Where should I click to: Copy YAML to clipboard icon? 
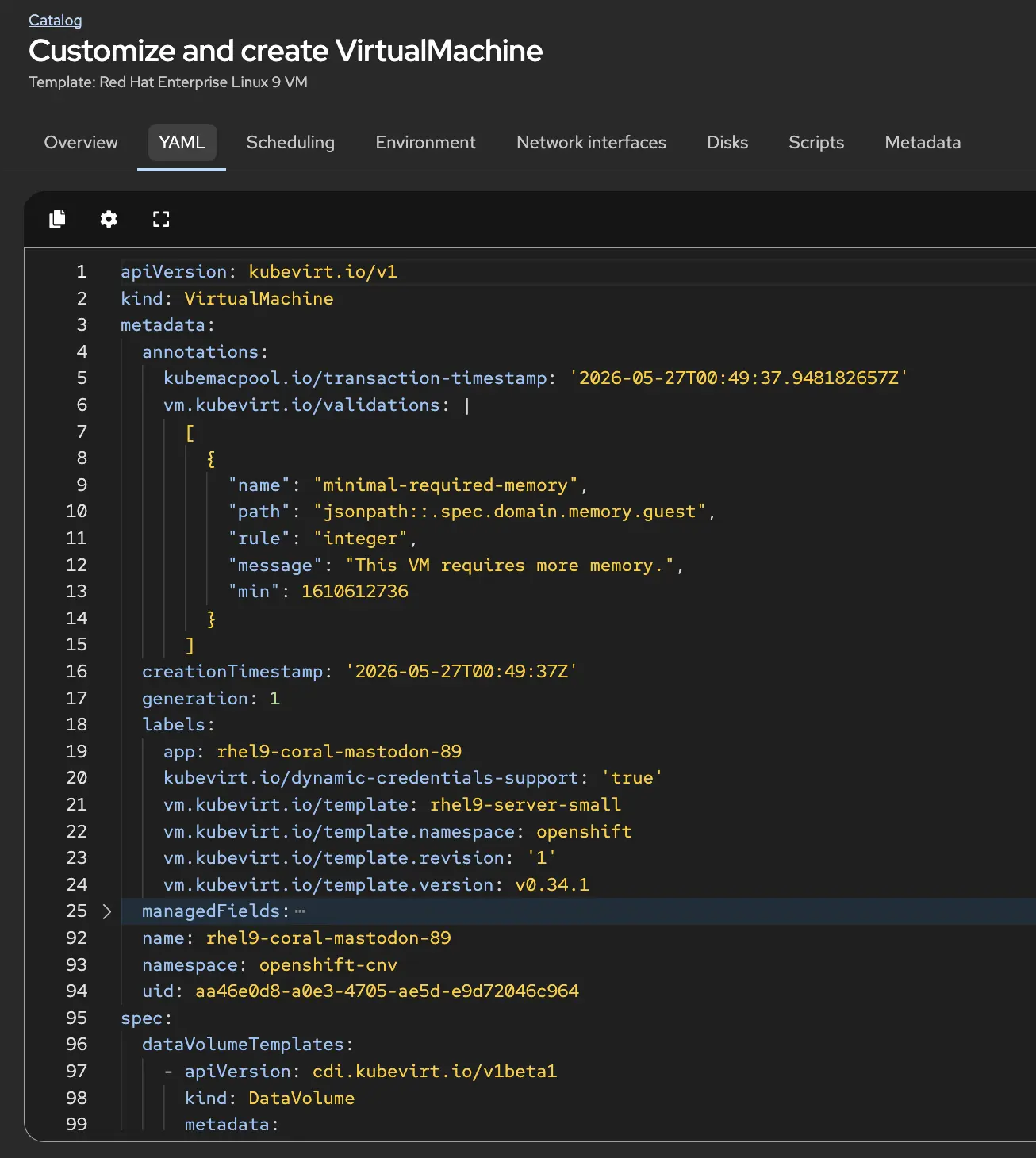57,219
